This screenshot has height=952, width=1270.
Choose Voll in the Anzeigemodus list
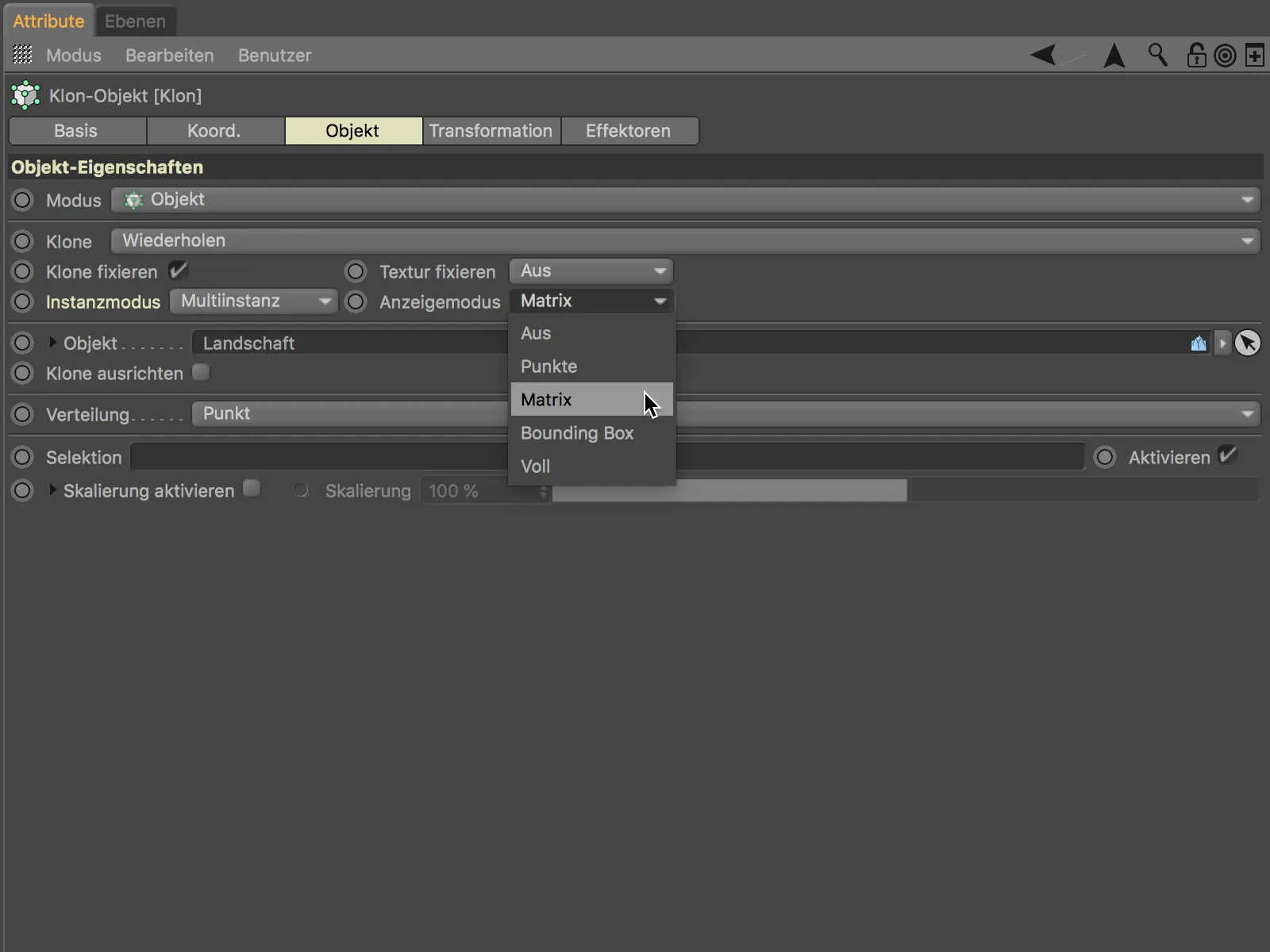tap(591, 466)
